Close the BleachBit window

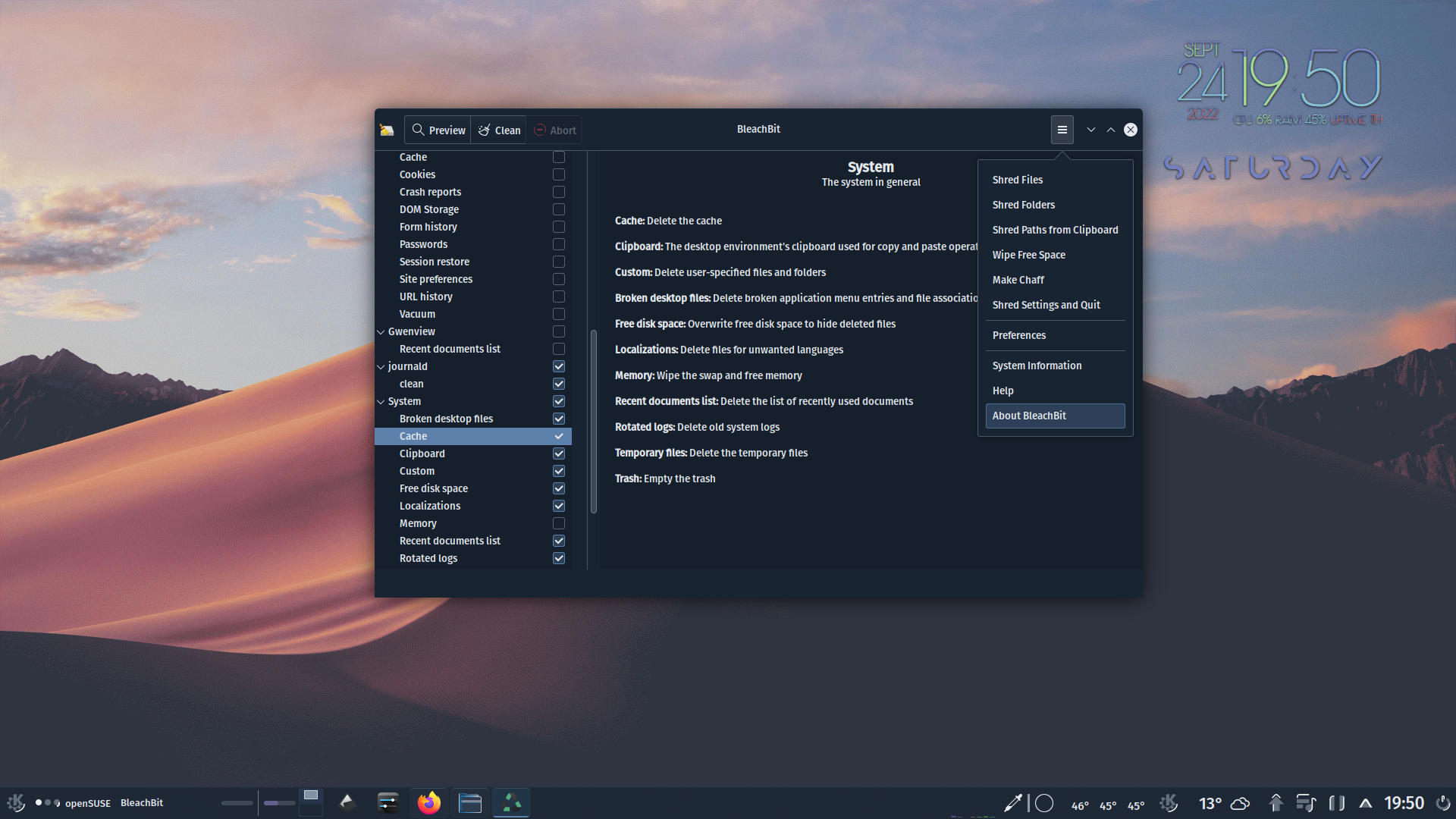pos(1130,130)
